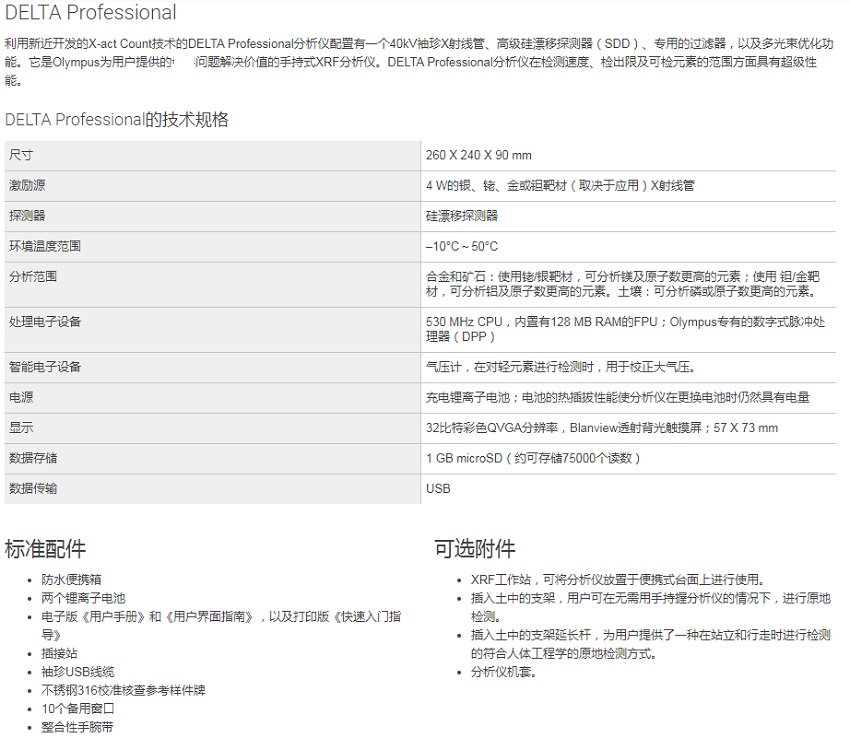Click the 处理电子设备 row label
Screen dimensions: 850x738
pyautogui.click(x=45, y=321)
